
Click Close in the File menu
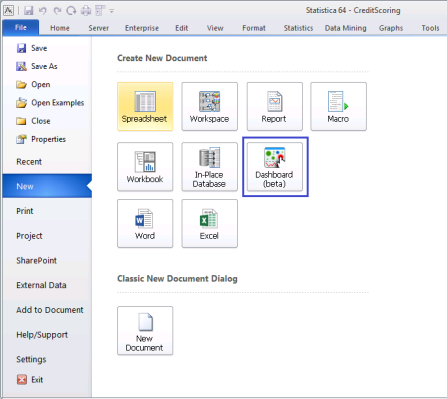click(33, 121)
